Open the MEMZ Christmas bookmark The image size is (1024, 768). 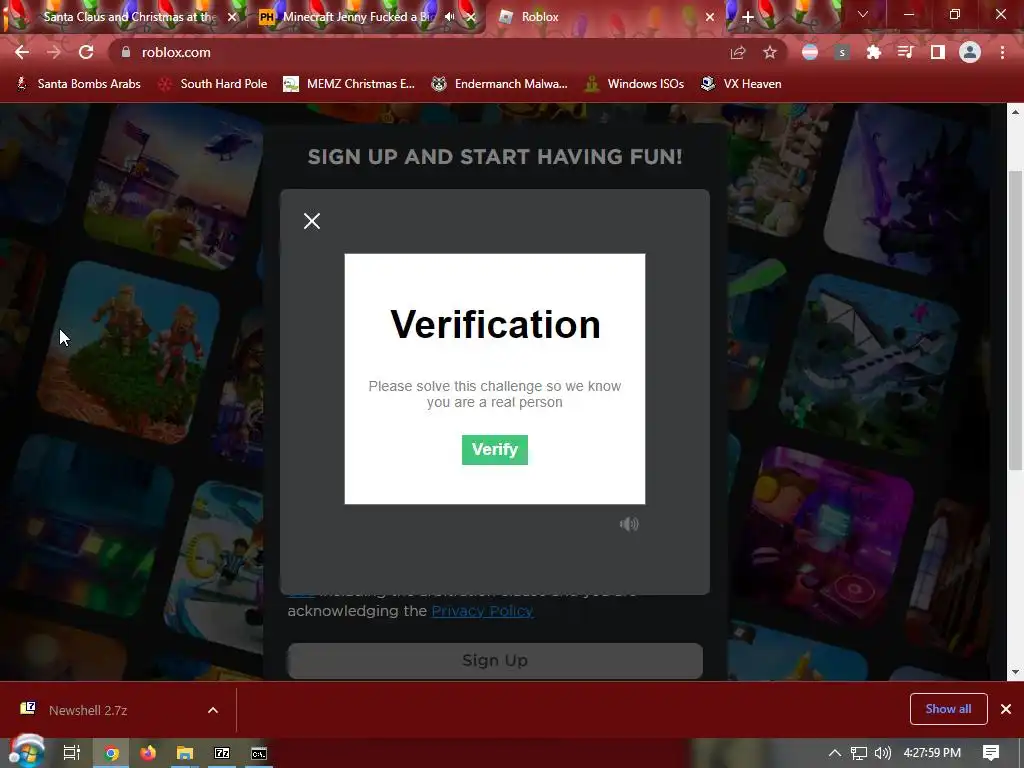pyautogui.click(x=349, y=84)
